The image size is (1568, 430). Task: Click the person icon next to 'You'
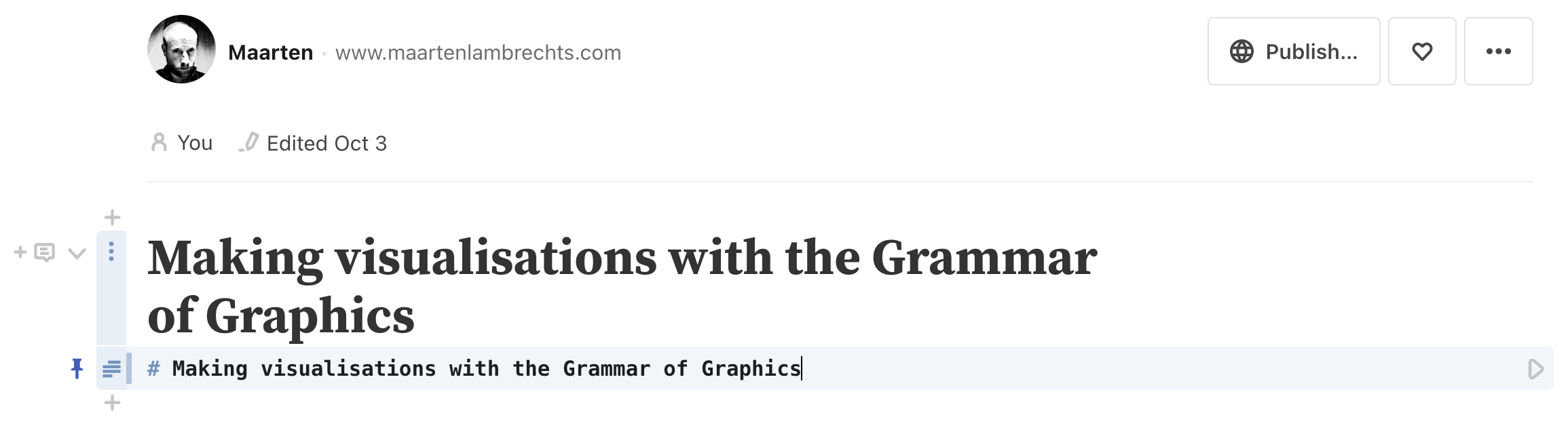pyautogui.click(x=159, y=142)
